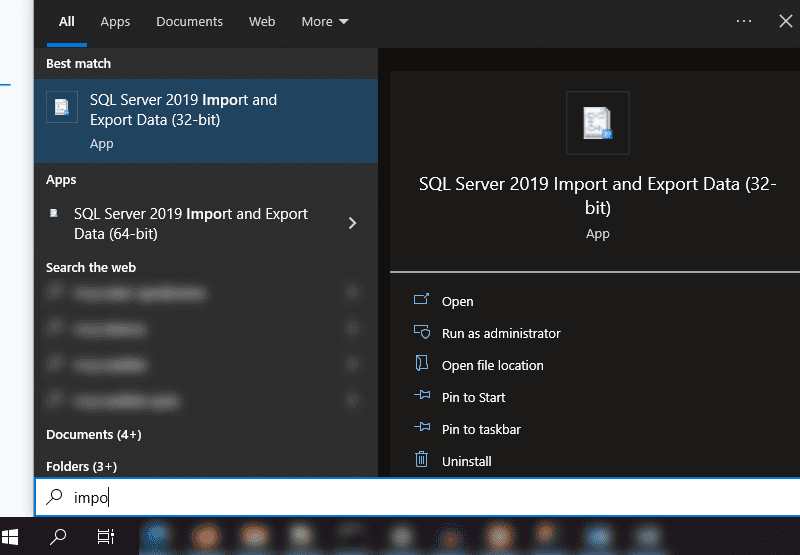Switch to the Web search tab

[262, 21]
